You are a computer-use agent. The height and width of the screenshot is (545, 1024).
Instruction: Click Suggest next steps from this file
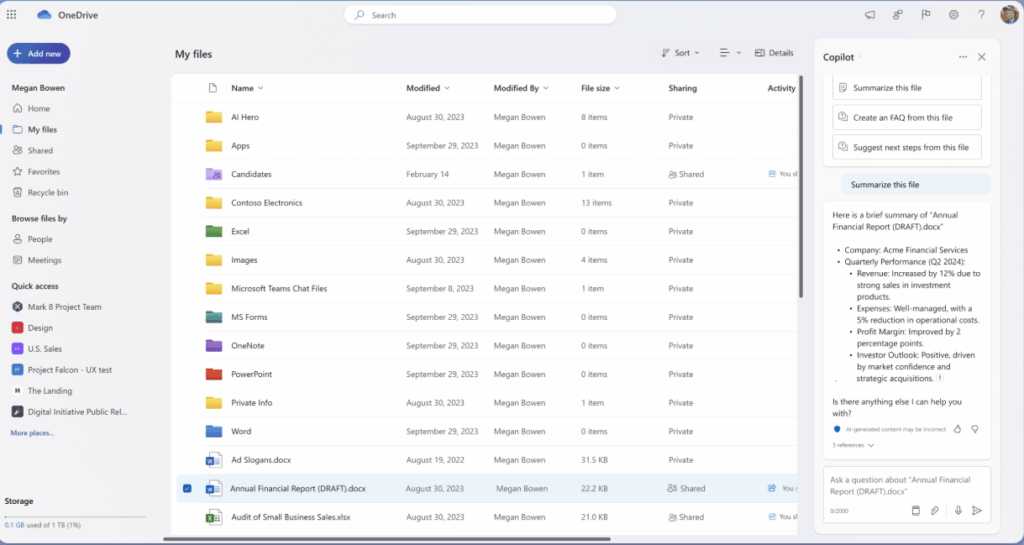point(906,148)
